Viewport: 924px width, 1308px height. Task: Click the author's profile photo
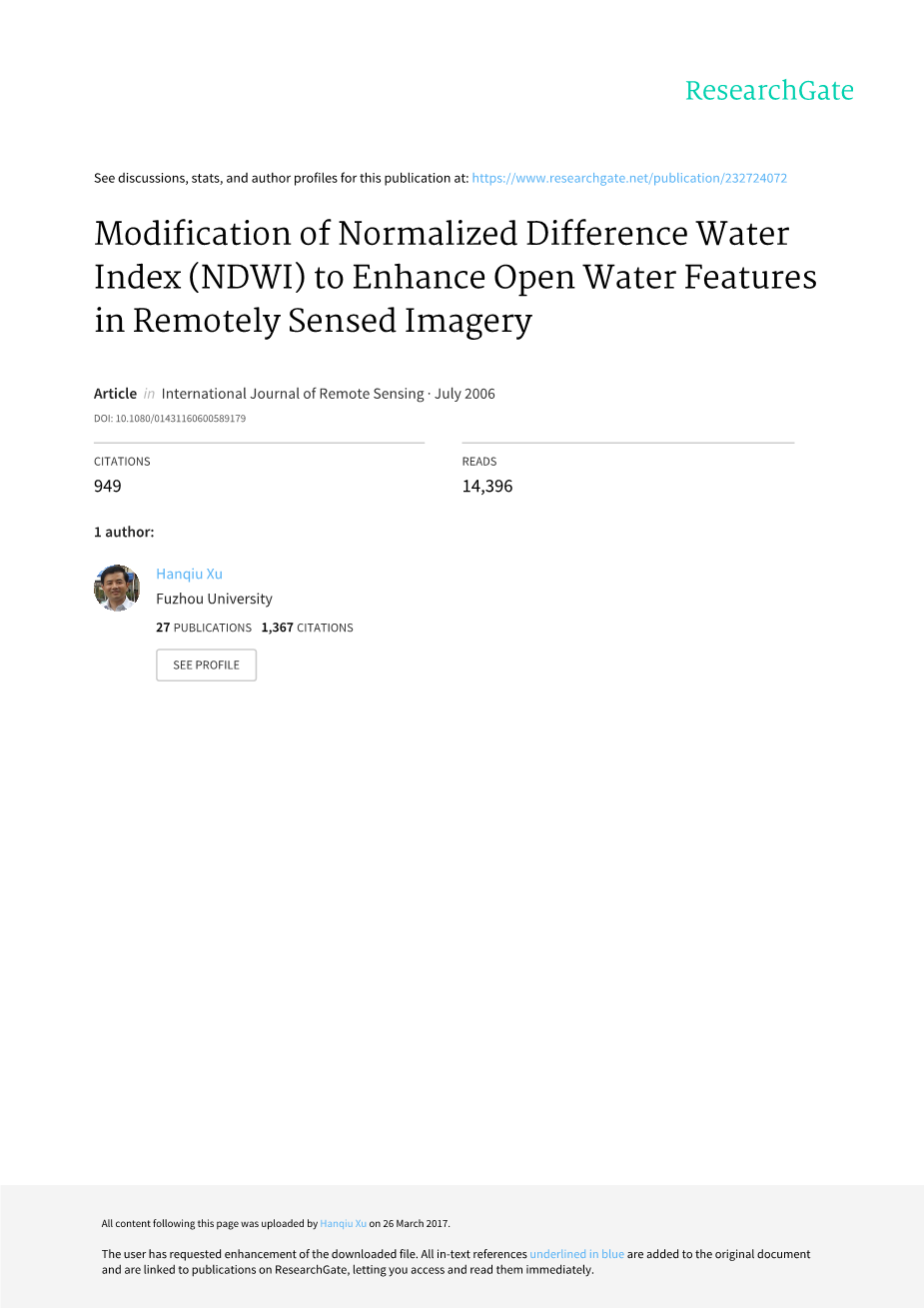117,588
